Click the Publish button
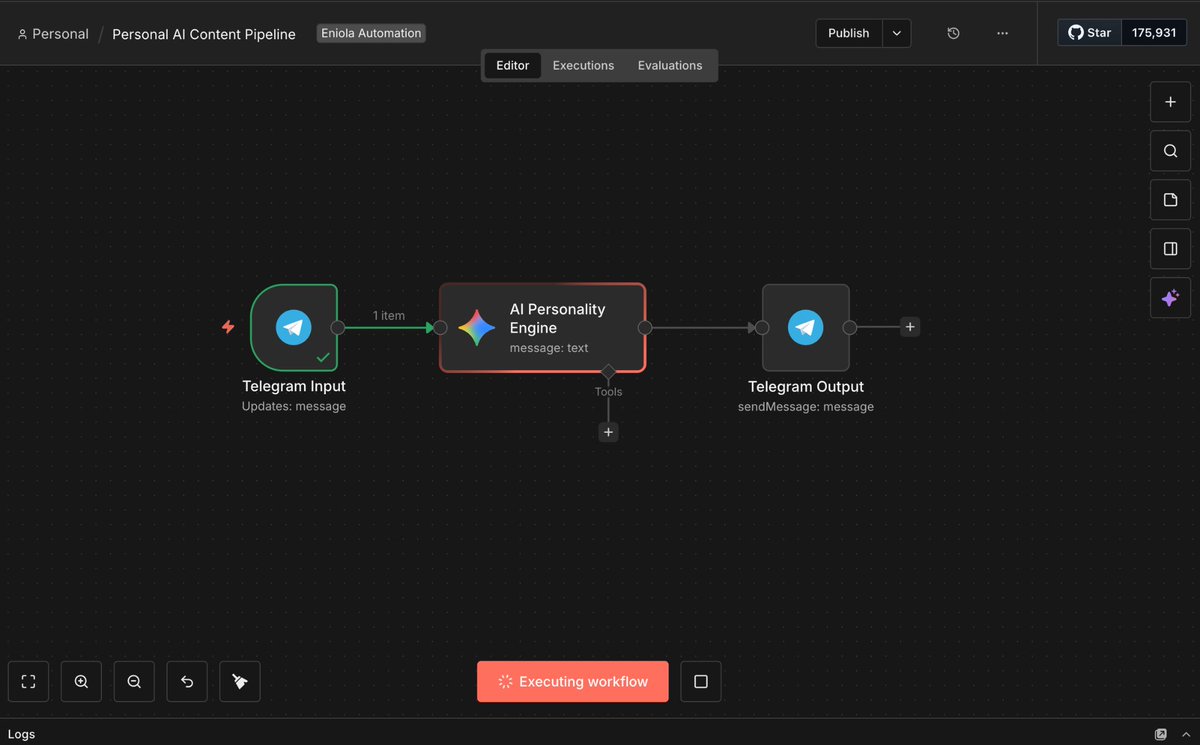 [x=849, y=33]
